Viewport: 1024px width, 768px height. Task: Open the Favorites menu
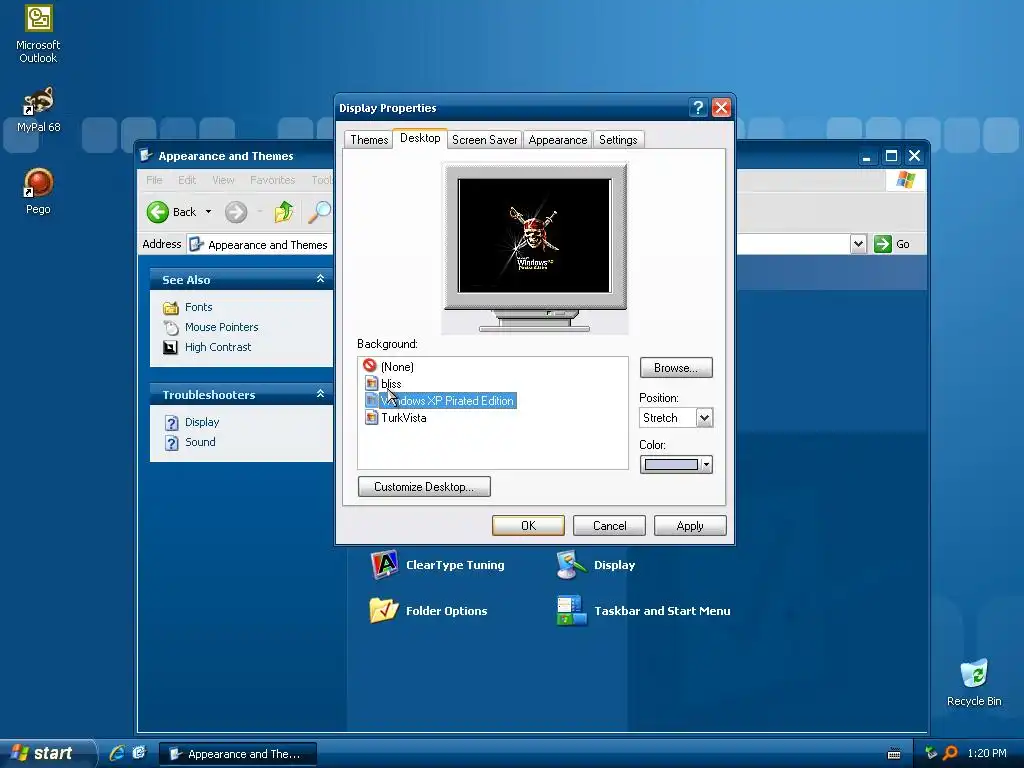point(272,180)
